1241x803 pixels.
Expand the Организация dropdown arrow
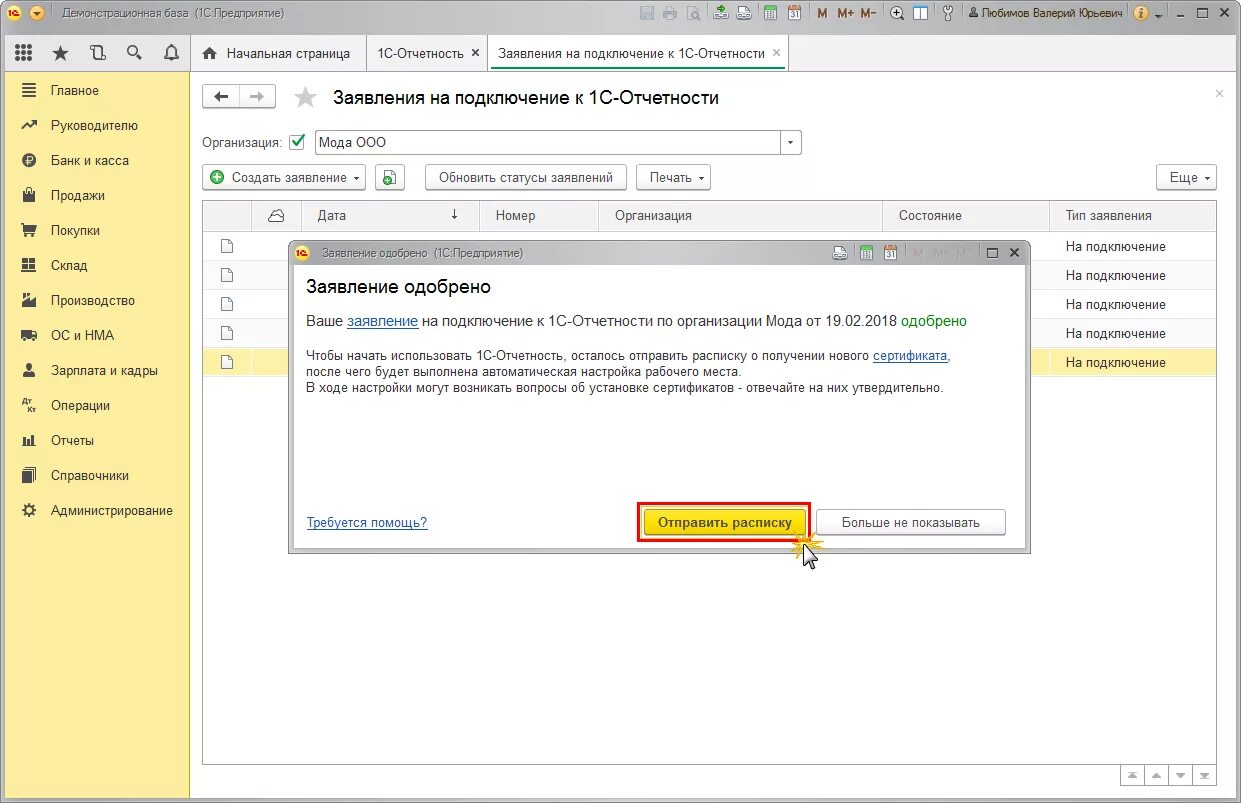pos(791,142)
